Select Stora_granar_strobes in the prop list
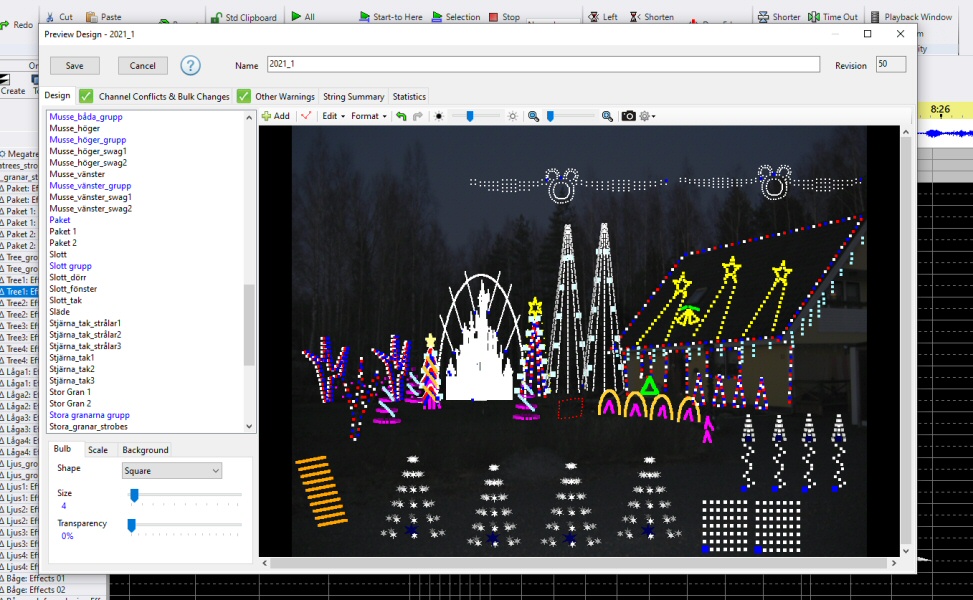Screen dimensions: 973x600 tap(88, 427)
